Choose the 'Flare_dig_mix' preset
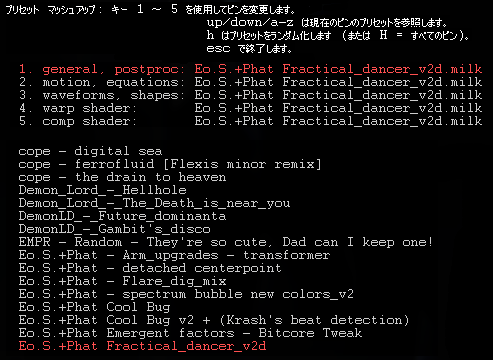Screen dimensions: 493x360 [122, 281]
